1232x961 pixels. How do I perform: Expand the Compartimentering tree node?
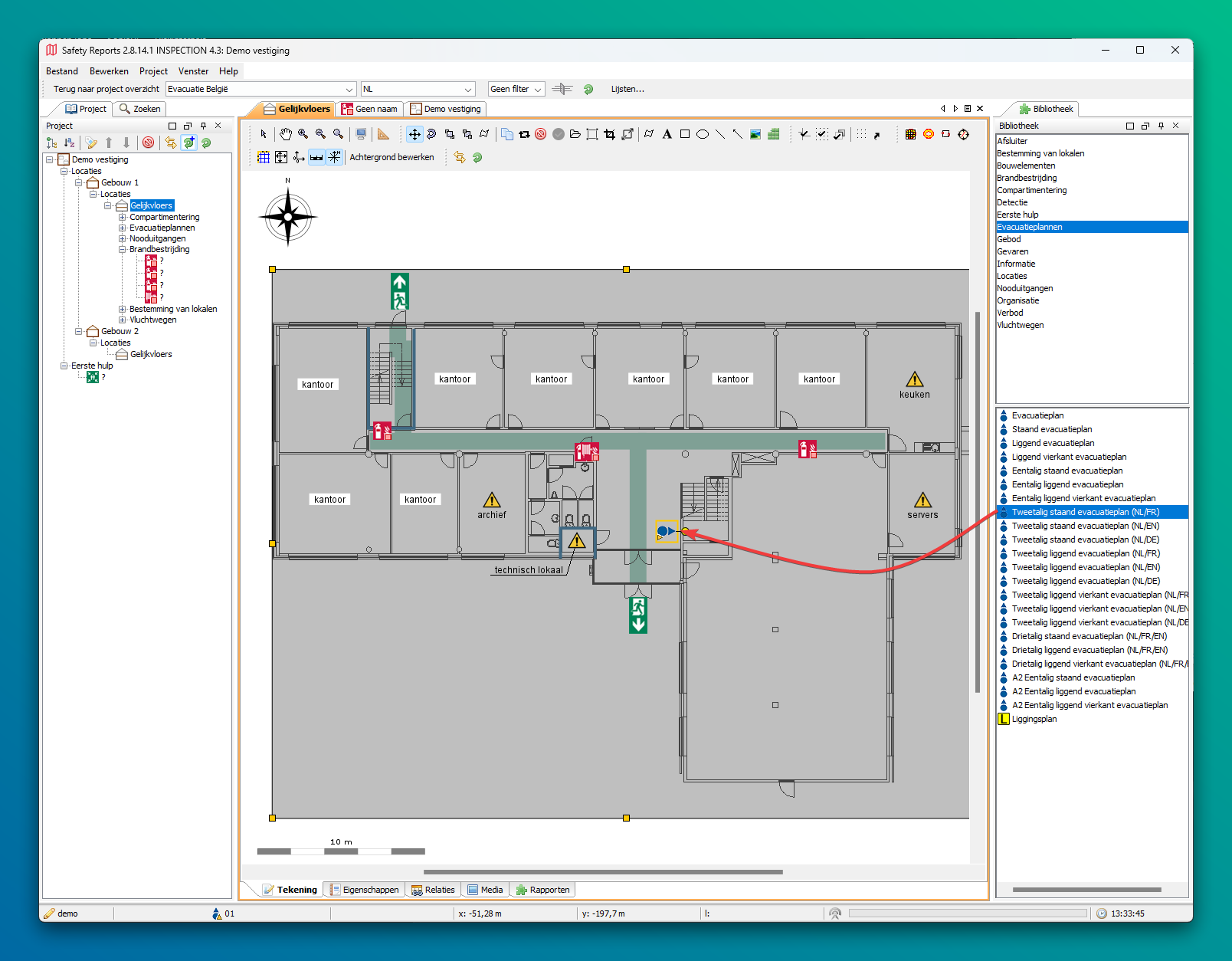click(x=123, y=217)
